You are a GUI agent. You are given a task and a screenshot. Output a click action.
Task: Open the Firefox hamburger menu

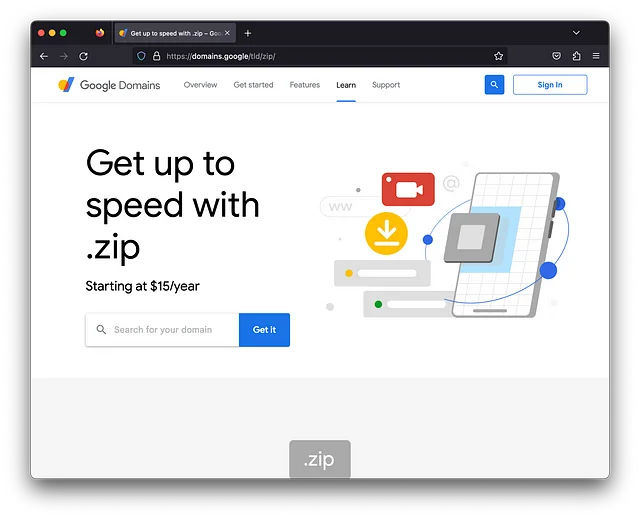(x=596, y=56)
